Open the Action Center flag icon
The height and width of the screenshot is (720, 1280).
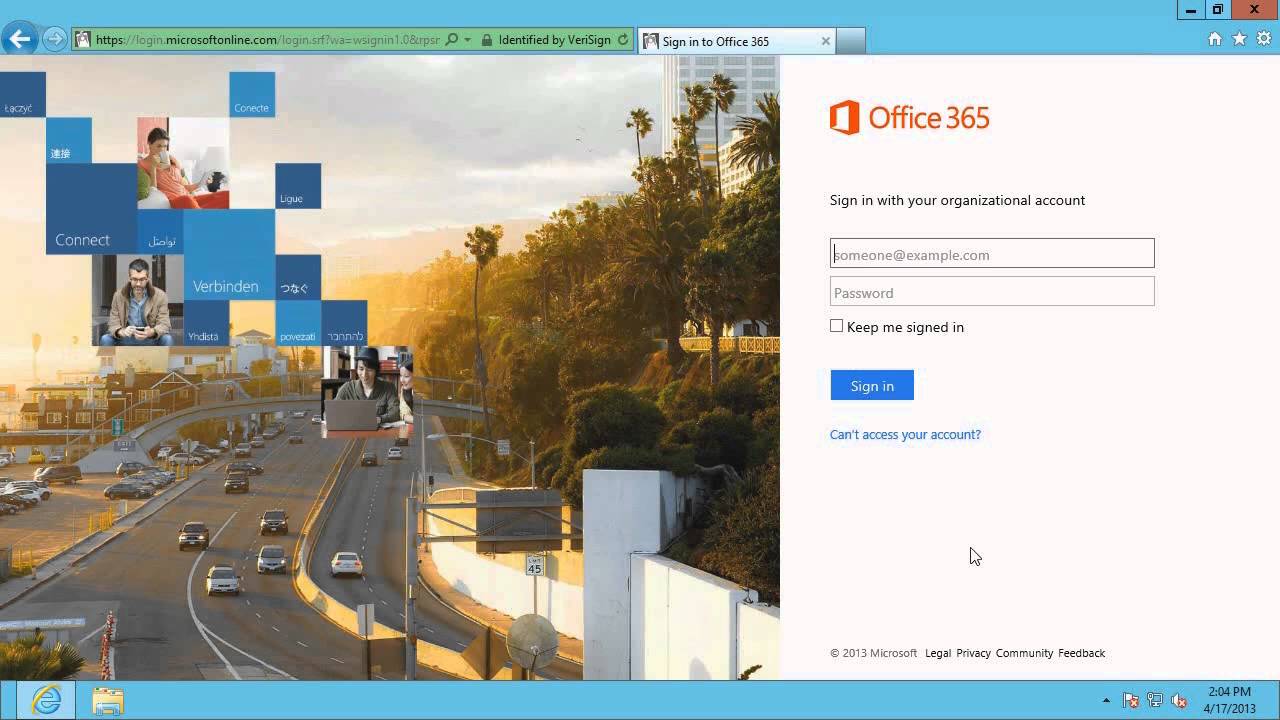pyautogui.click(x=1131, y=700)
